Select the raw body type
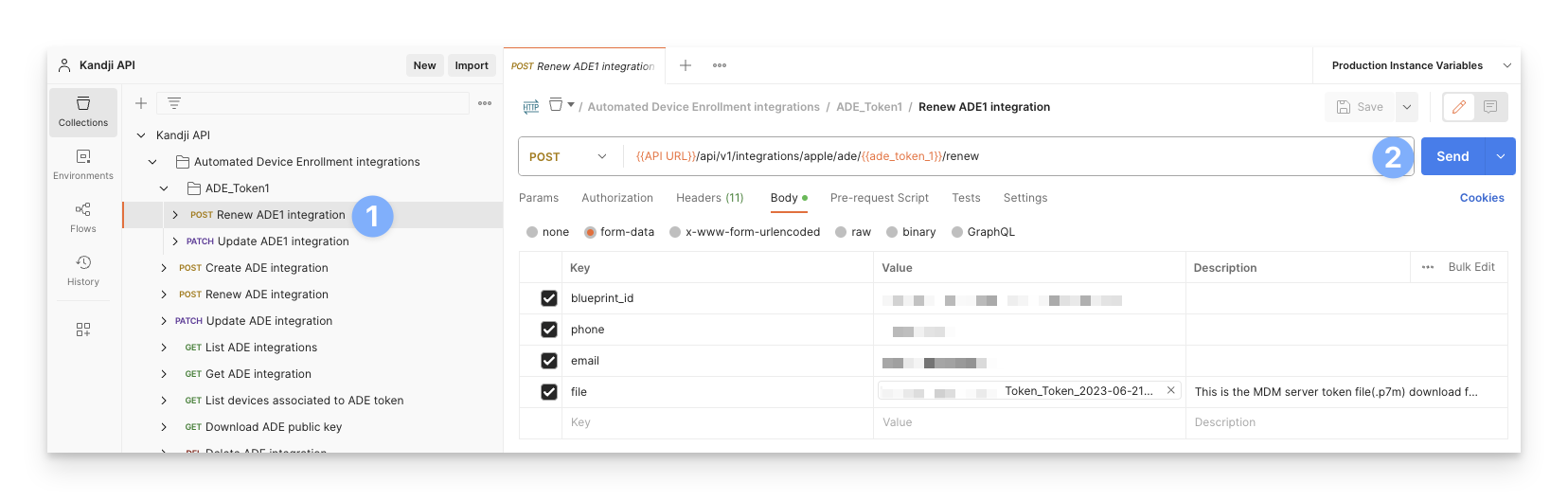The image size is (1568, 500). (x=841, y=232)
